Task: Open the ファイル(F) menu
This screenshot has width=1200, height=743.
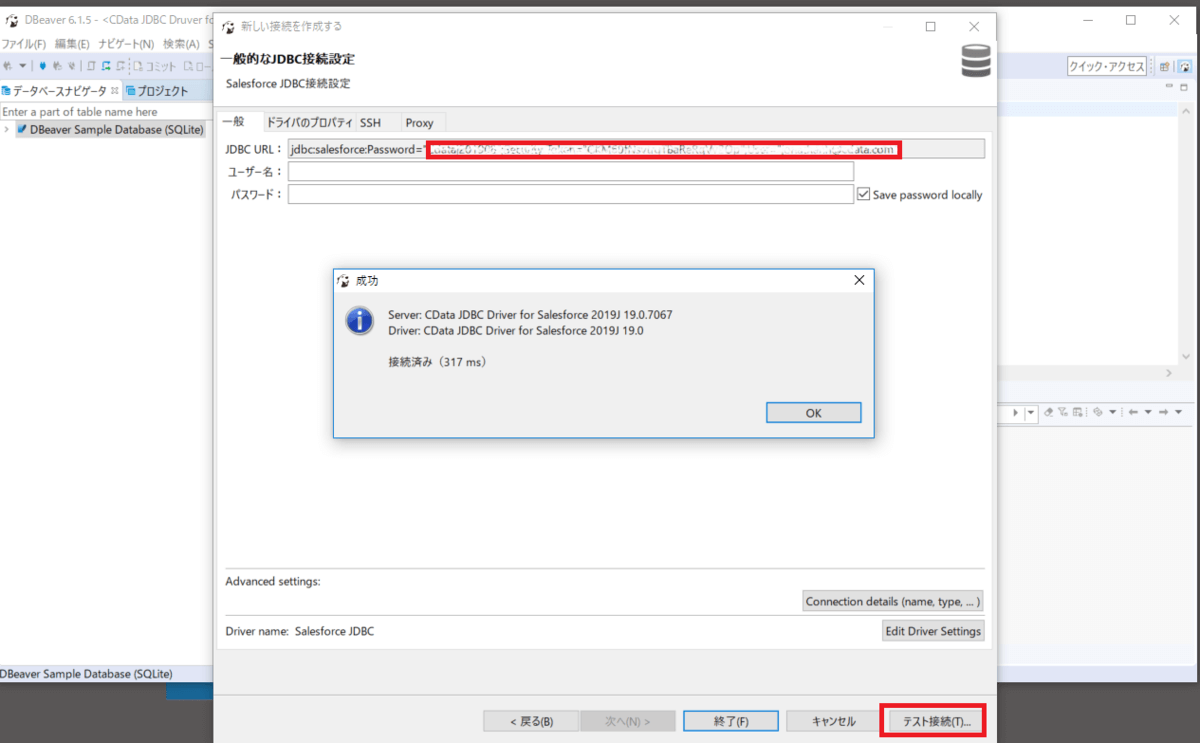Action: click(x=24, y=44)
